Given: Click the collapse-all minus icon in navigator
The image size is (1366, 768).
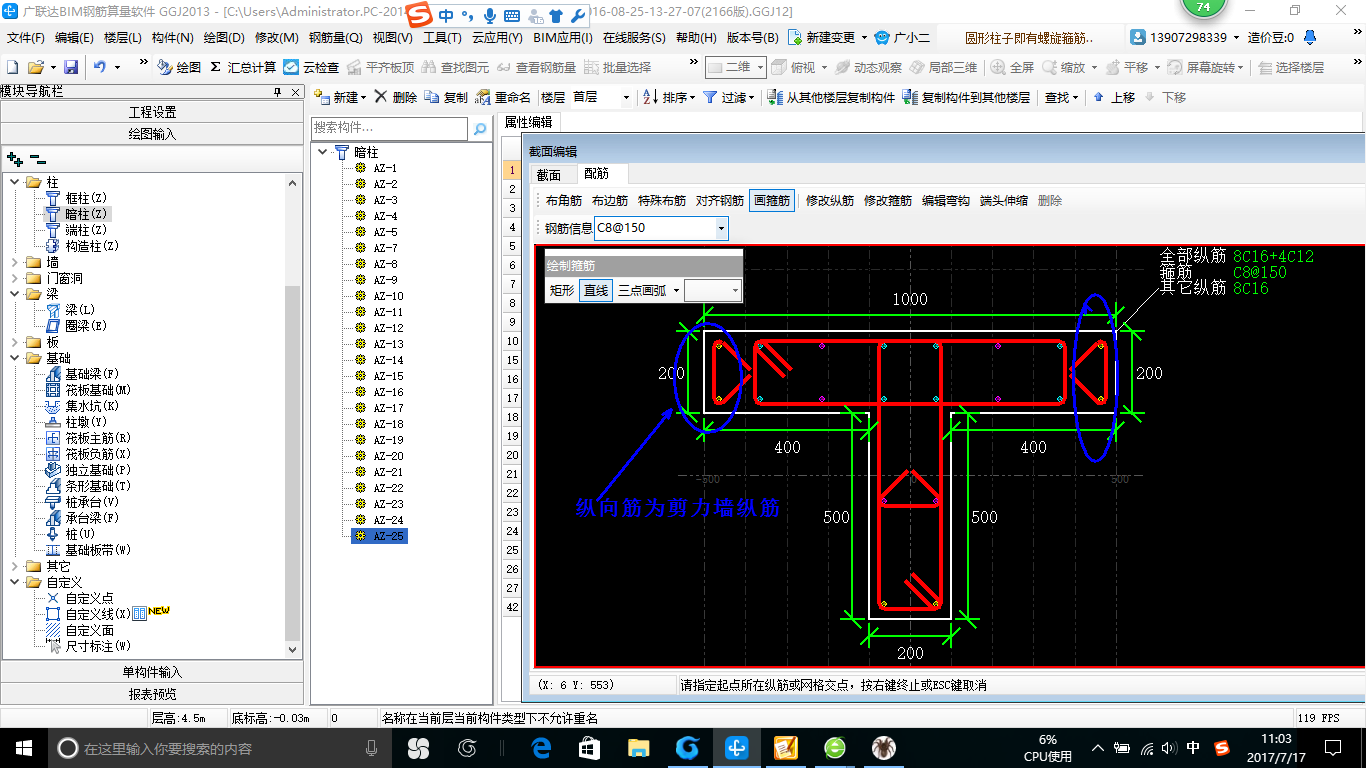Looking at the screenshot, I should click(x=37, y=158).
